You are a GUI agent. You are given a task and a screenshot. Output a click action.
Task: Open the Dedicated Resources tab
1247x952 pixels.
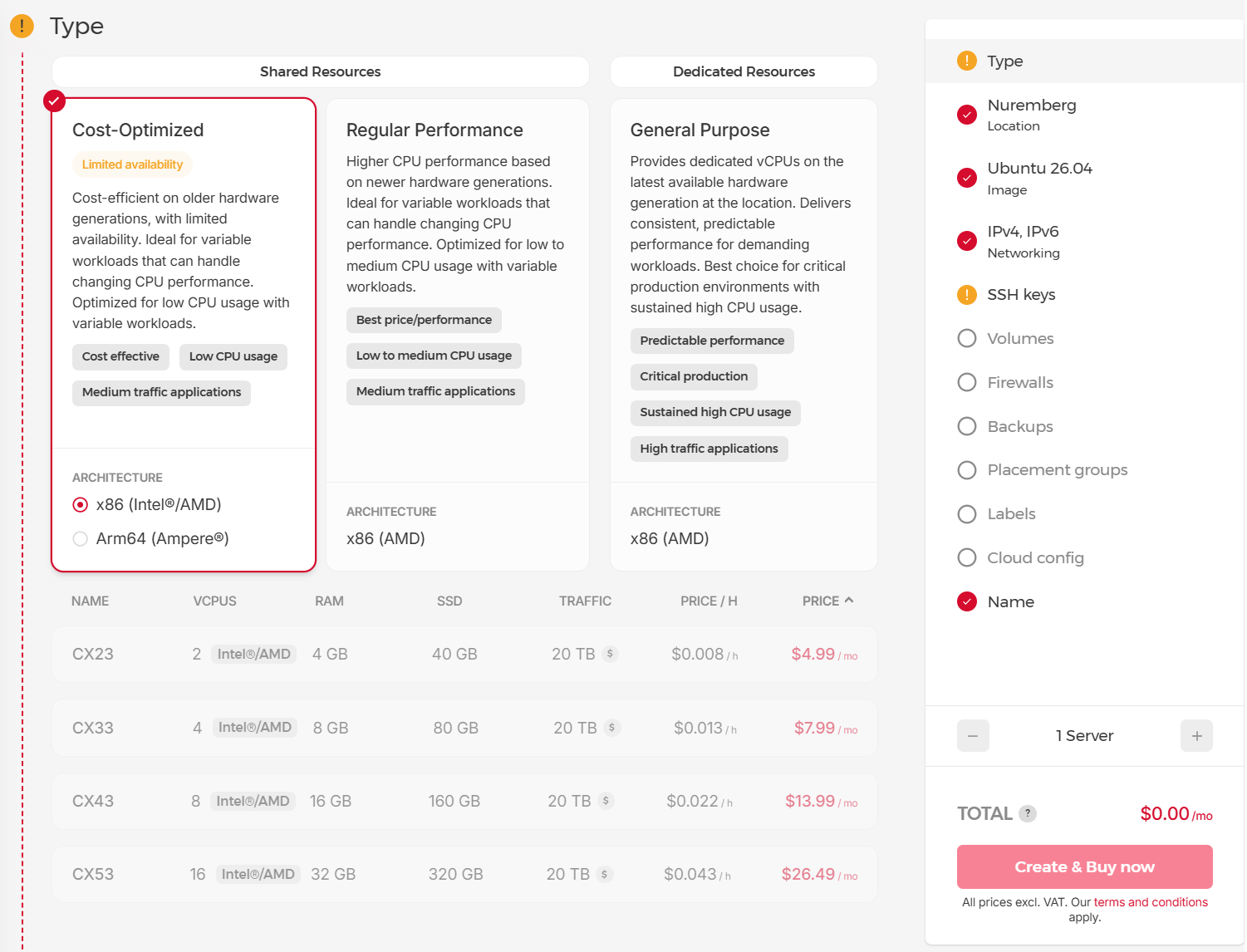(744, 71)
